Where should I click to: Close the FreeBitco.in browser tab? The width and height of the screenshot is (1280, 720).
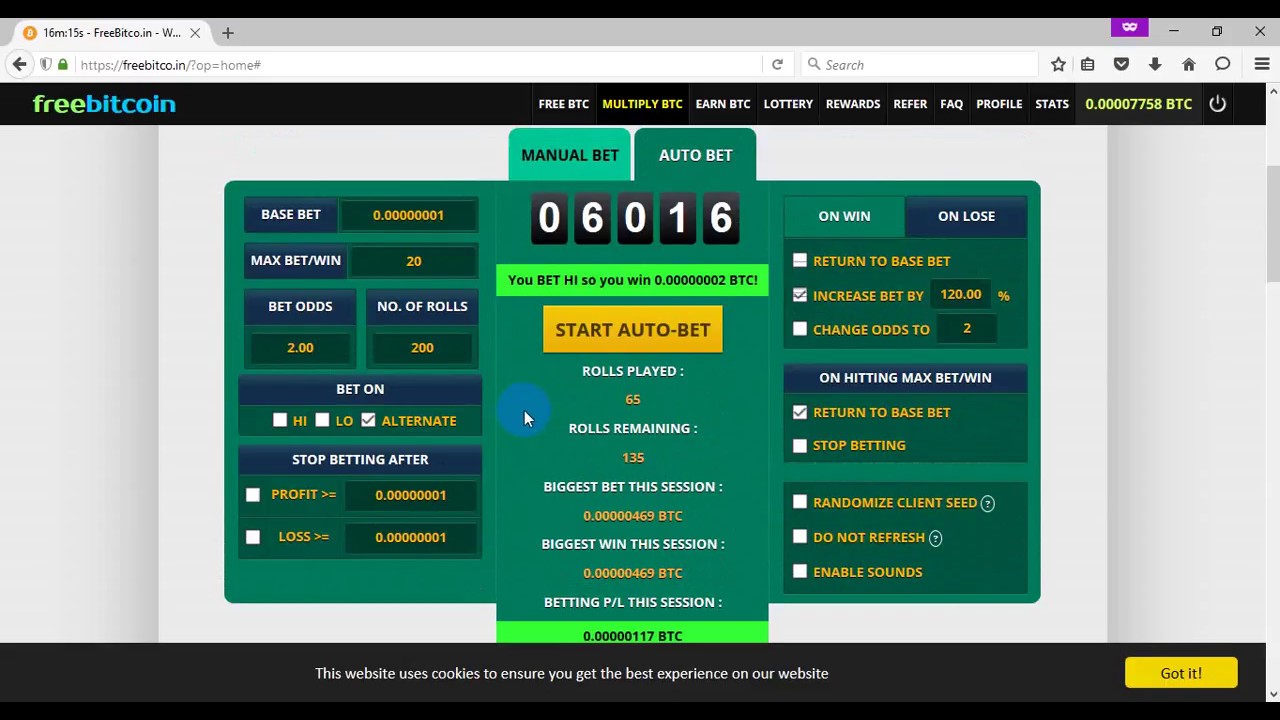coord(195,33)
